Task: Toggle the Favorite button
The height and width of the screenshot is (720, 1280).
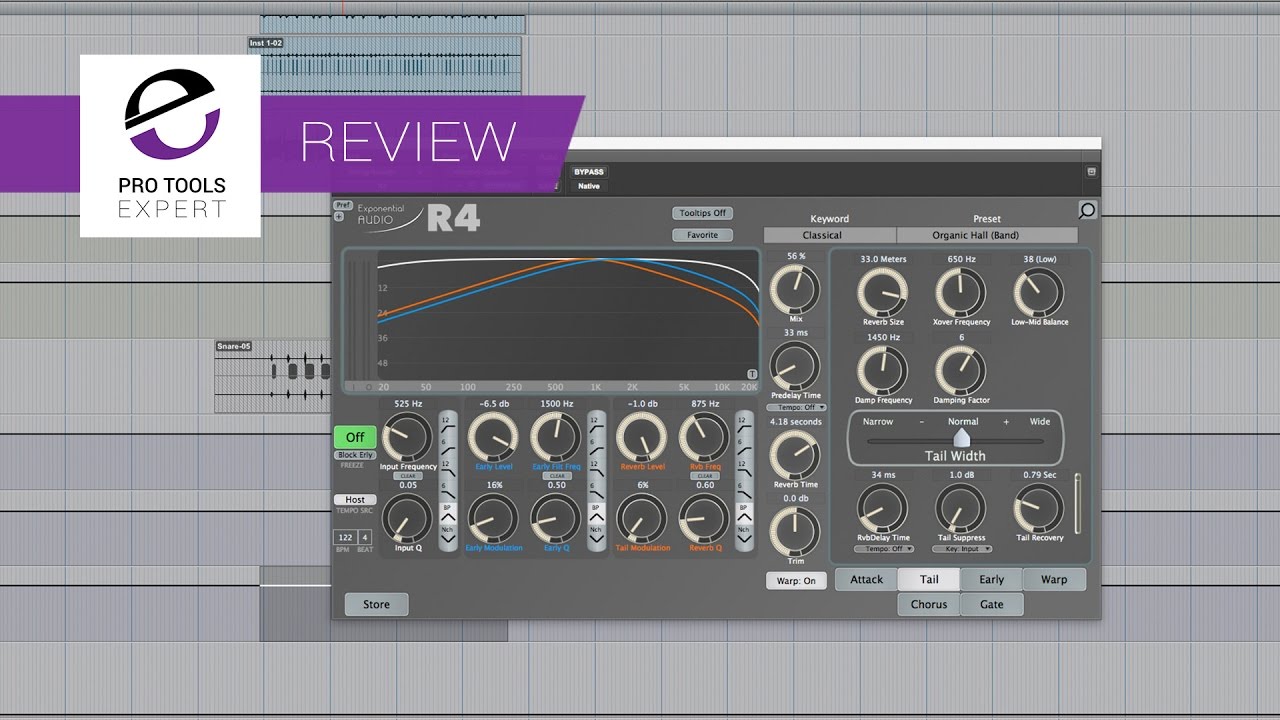Action: pyautogui.click(x=702, y=235)
